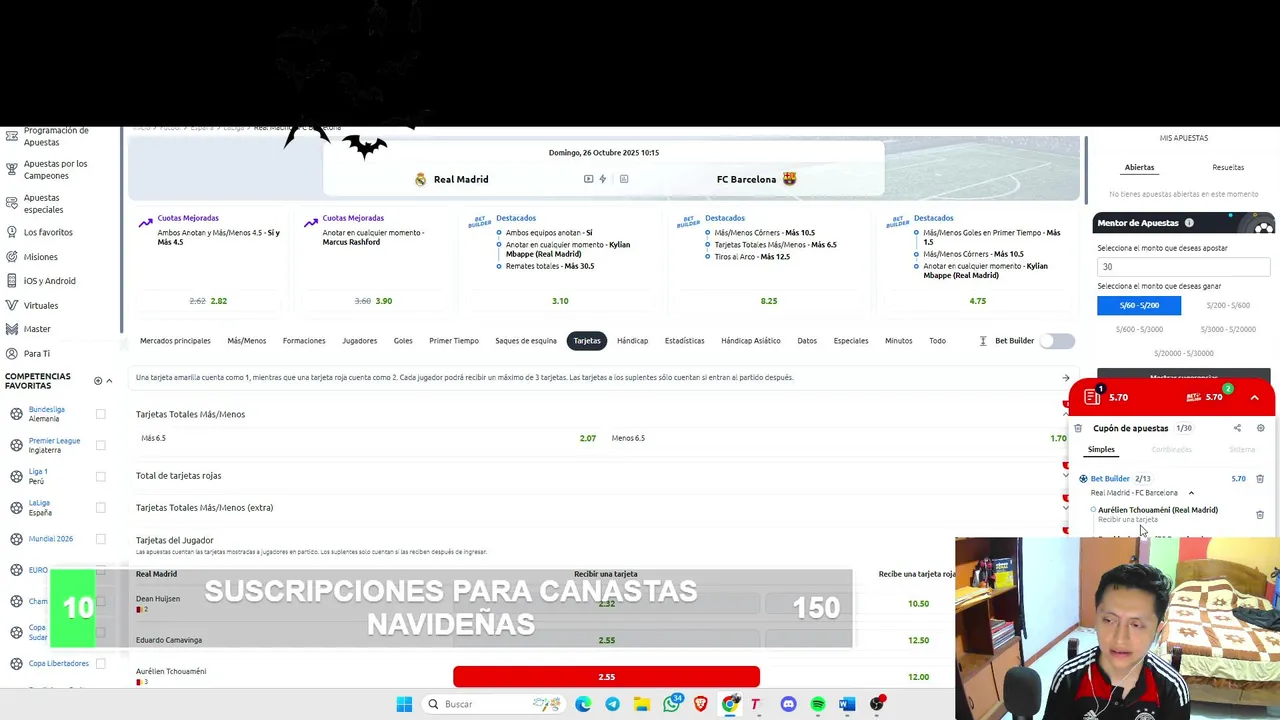Click the rules description arrow icon
The height and width of the screenshot is (720, 1280).
[1066, 378]
